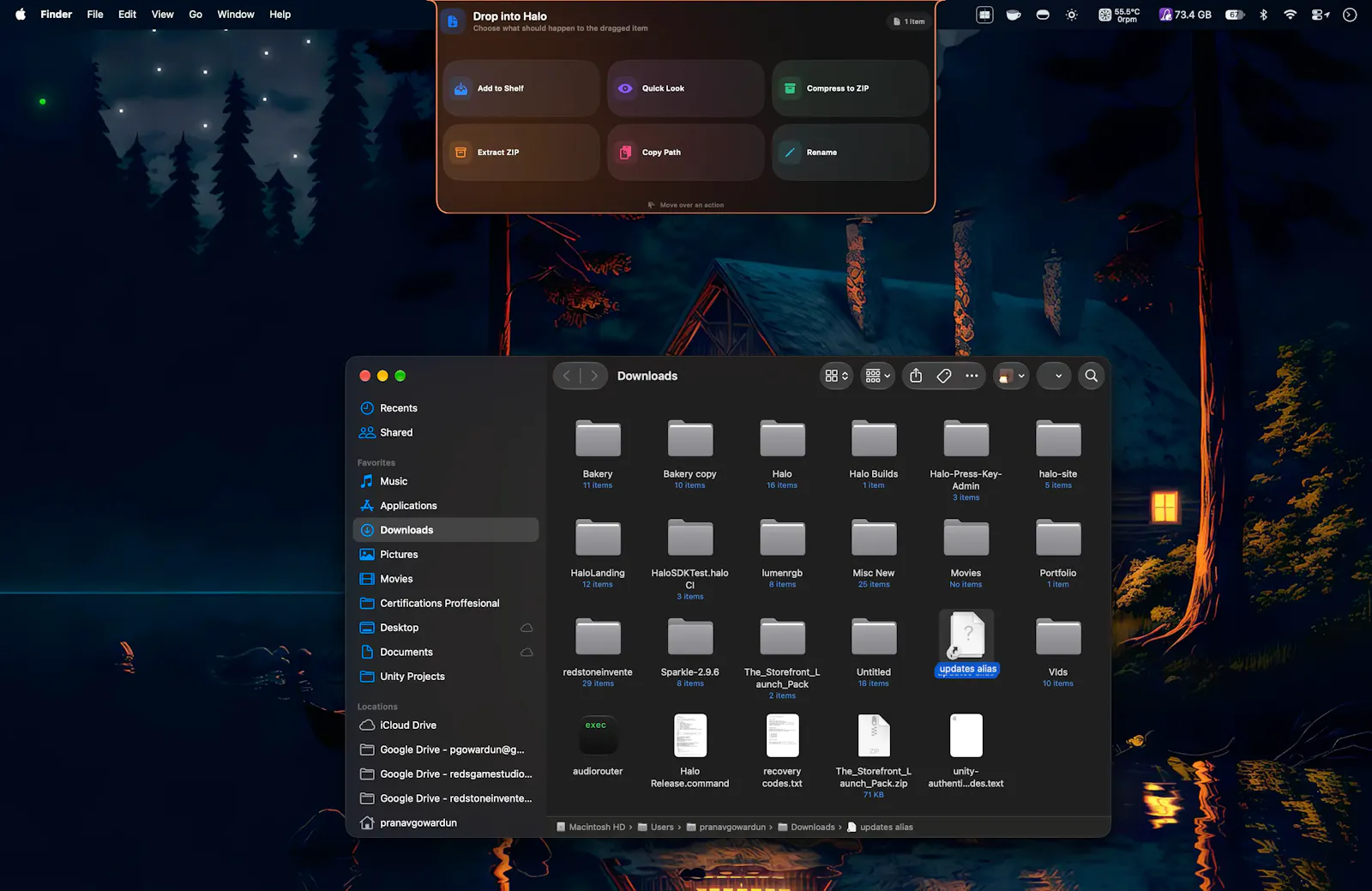Screen dimensions: 1372x891
Task: Select the lumenrgb folder
Action: pyautogui.click(x=782, y=553)
